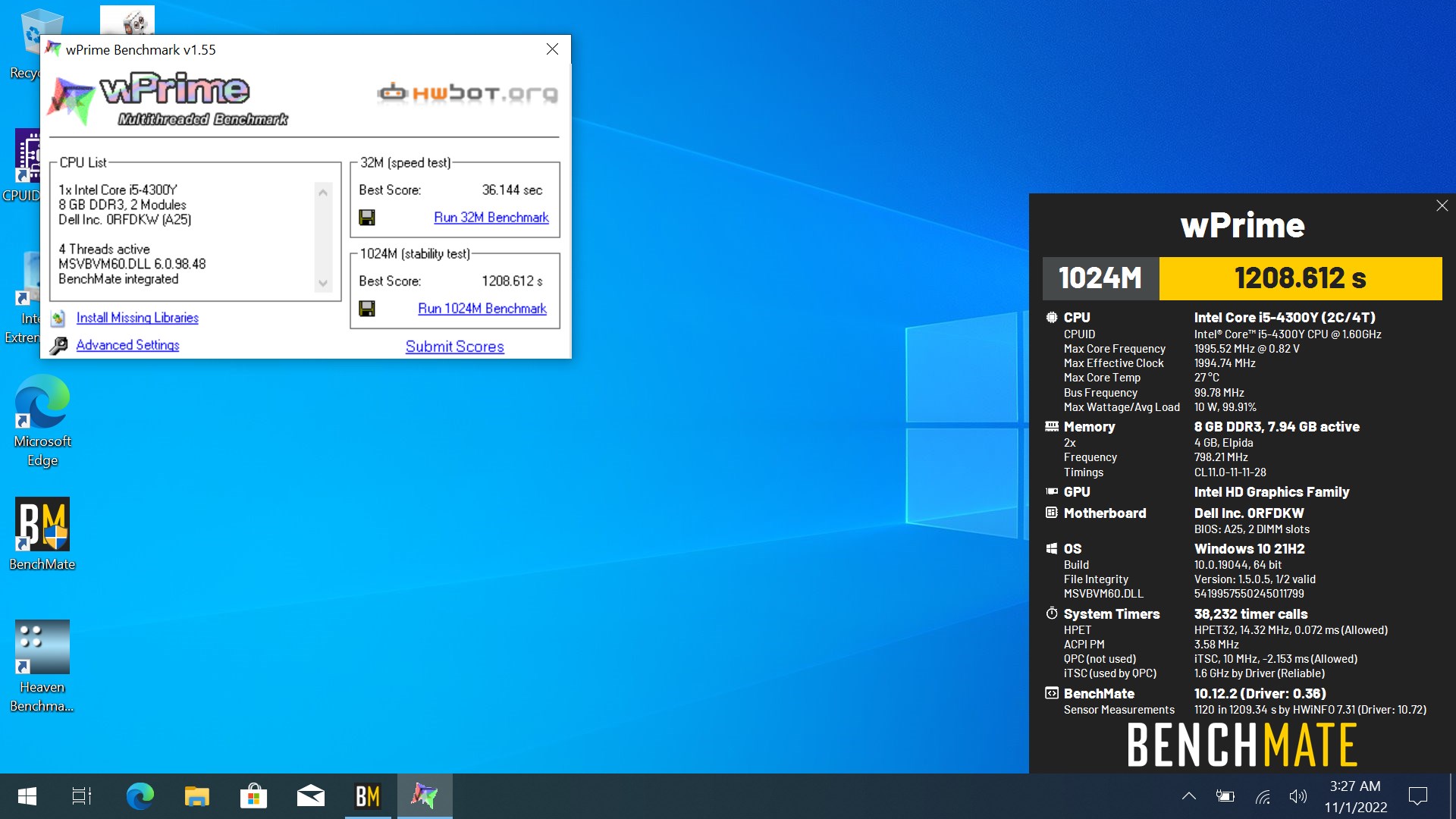This screenshot has width=1456, height=819.
Task: Click the 1x Intel Core i5-4300Y line
Action: point(118,190)
